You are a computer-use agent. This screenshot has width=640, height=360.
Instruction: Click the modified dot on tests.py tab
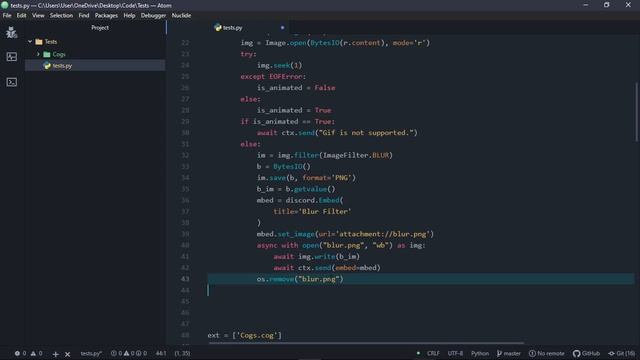coord(282,28)
